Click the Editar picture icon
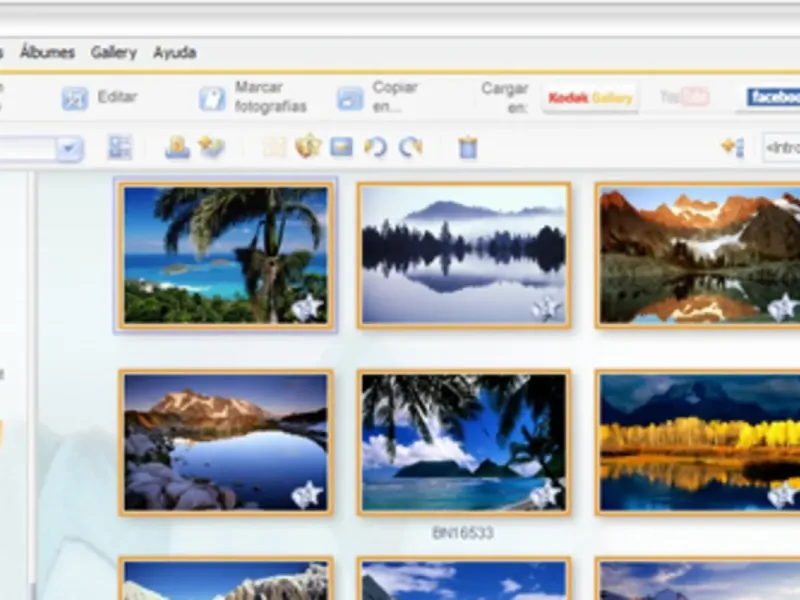This screenshot has width=800, height=600. click(x=75, y=98)
